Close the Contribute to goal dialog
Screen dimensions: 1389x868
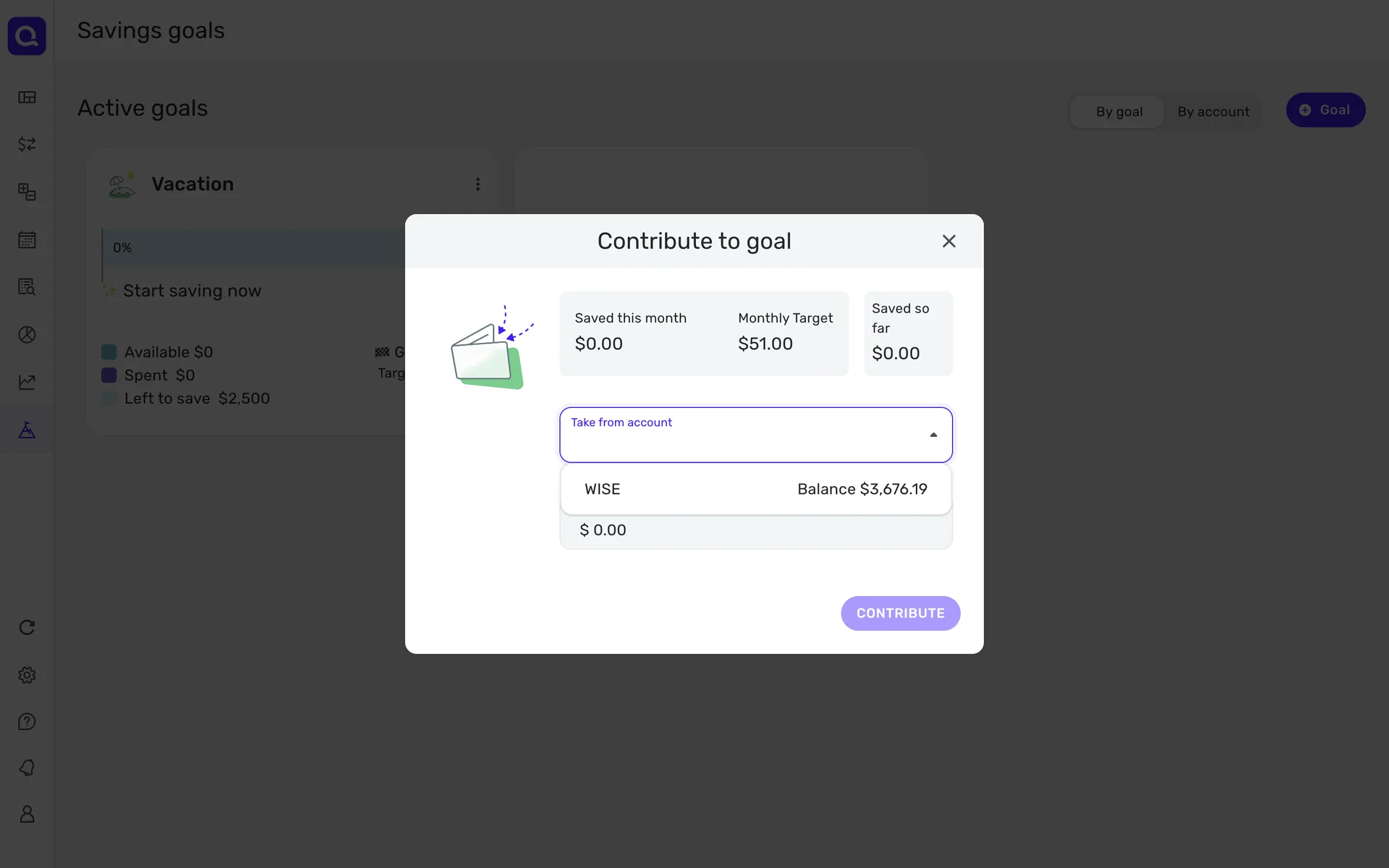coord(948,241)
